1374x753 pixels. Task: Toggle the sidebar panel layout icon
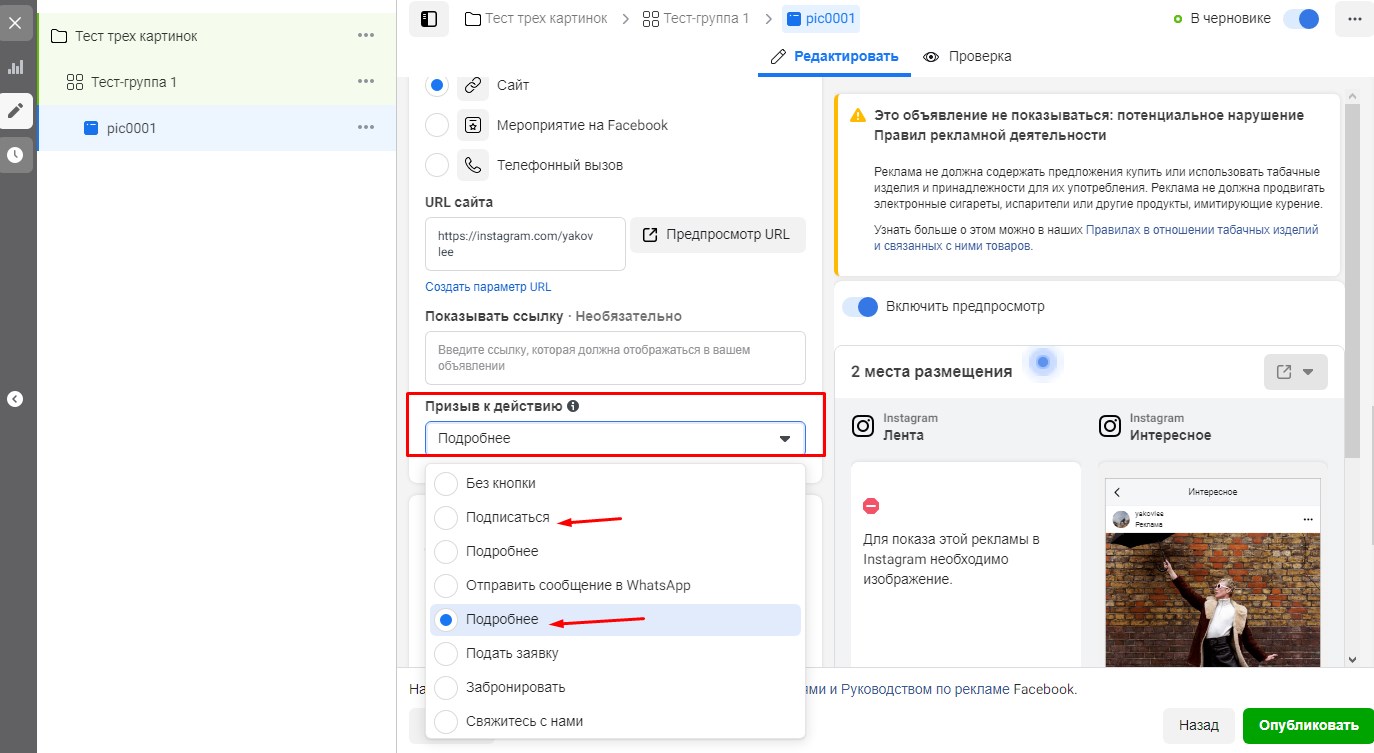428,19
